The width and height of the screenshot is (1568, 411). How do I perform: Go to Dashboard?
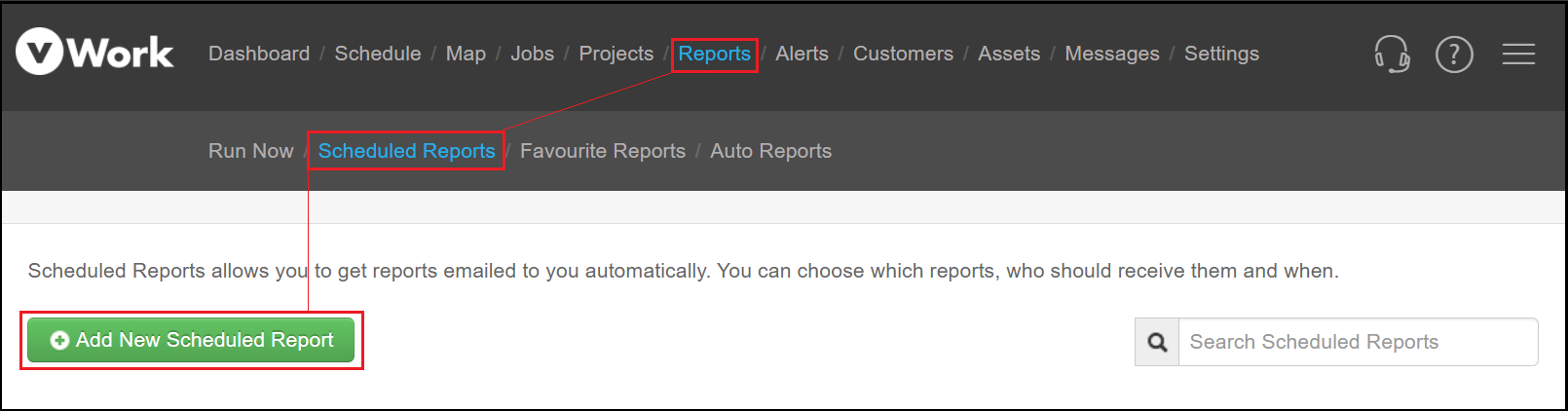(x=259, y=54)
